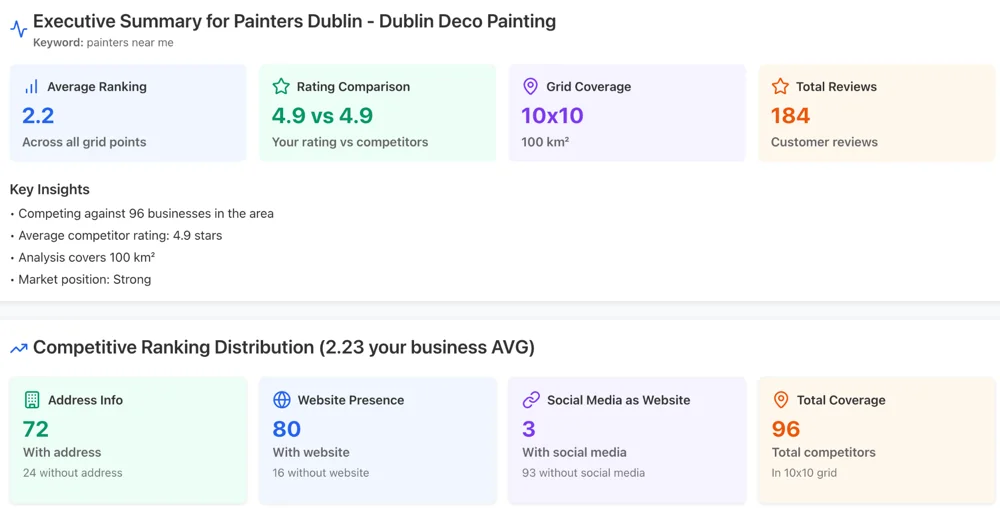This screenshot has width=1000, height=508.
Task: Click the 'painters near me' keyword text
Action: pos(130,43)
